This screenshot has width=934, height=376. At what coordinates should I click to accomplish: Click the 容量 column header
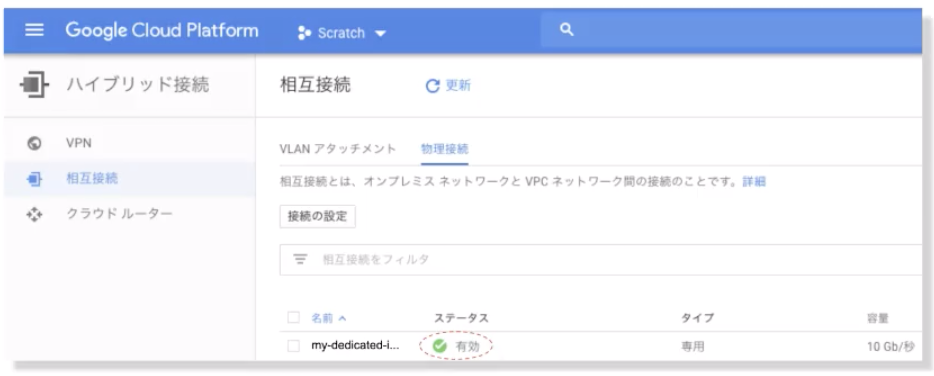pos(878,319)
